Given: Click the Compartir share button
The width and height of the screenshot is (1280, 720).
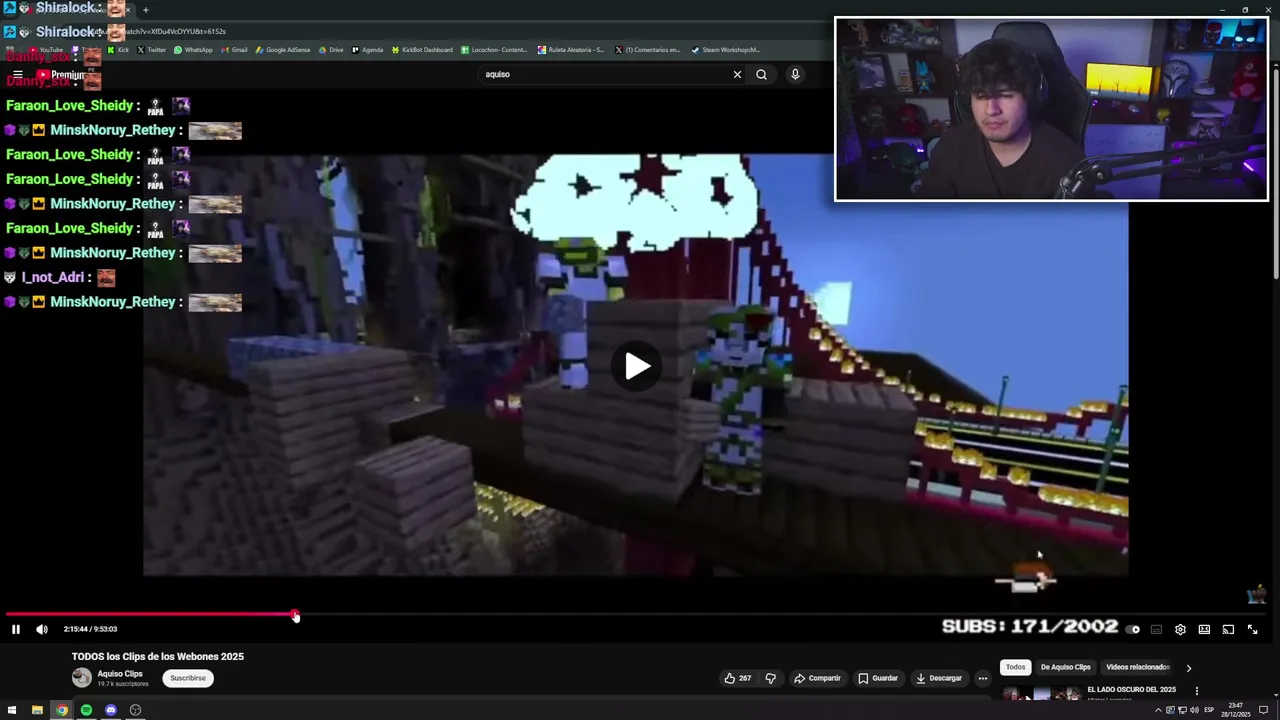Looking at the screenshot, I should click(x=817, y=678).
